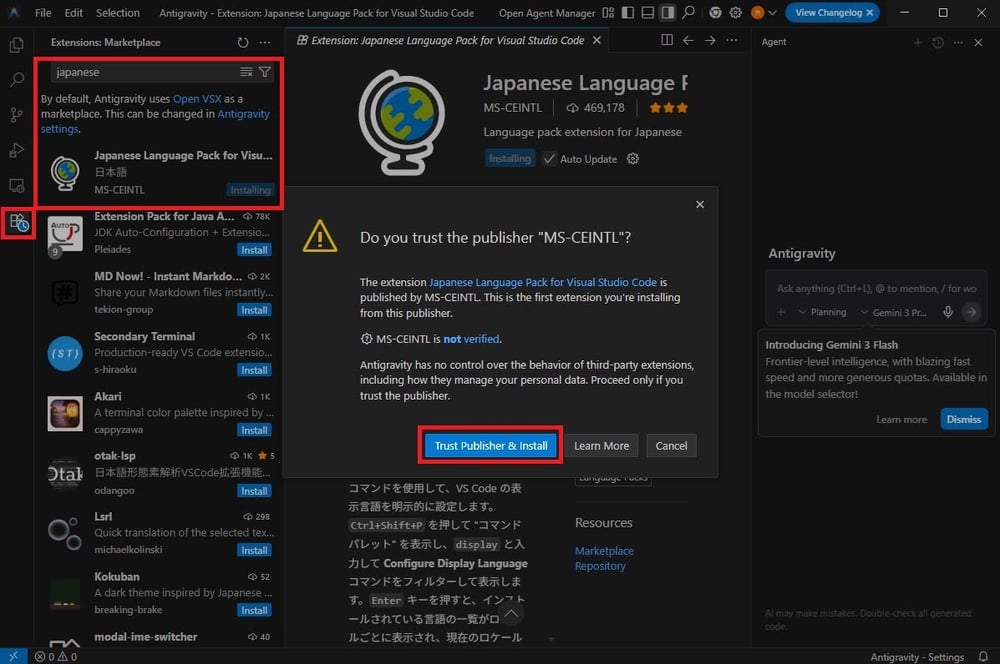The image size is (1000, 664).
Task: Open extension settings gear beside Auto Update
Action: (632, 159)
